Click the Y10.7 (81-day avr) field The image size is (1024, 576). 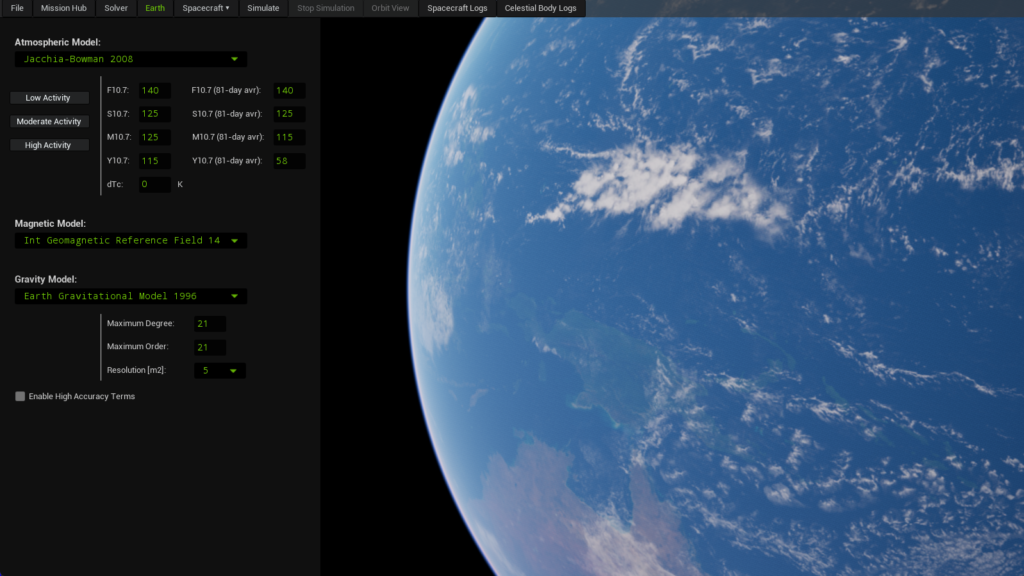(289, 161)
